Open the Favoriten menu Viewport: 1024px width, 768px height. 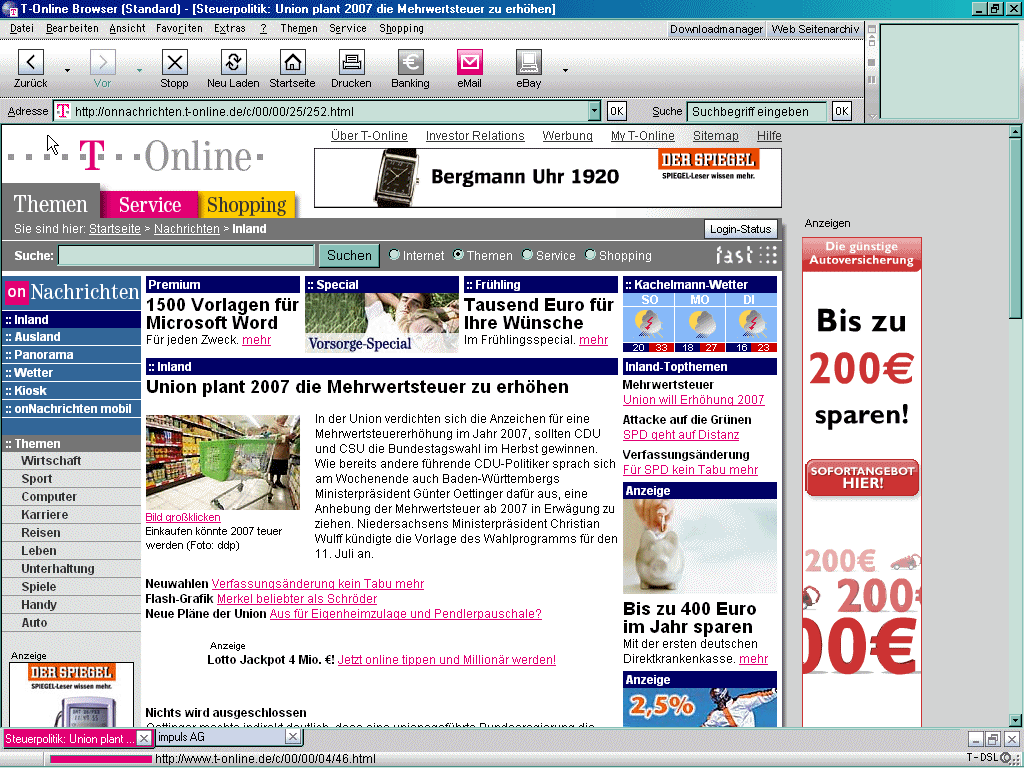pyautogui.click(x=179, y=28)
